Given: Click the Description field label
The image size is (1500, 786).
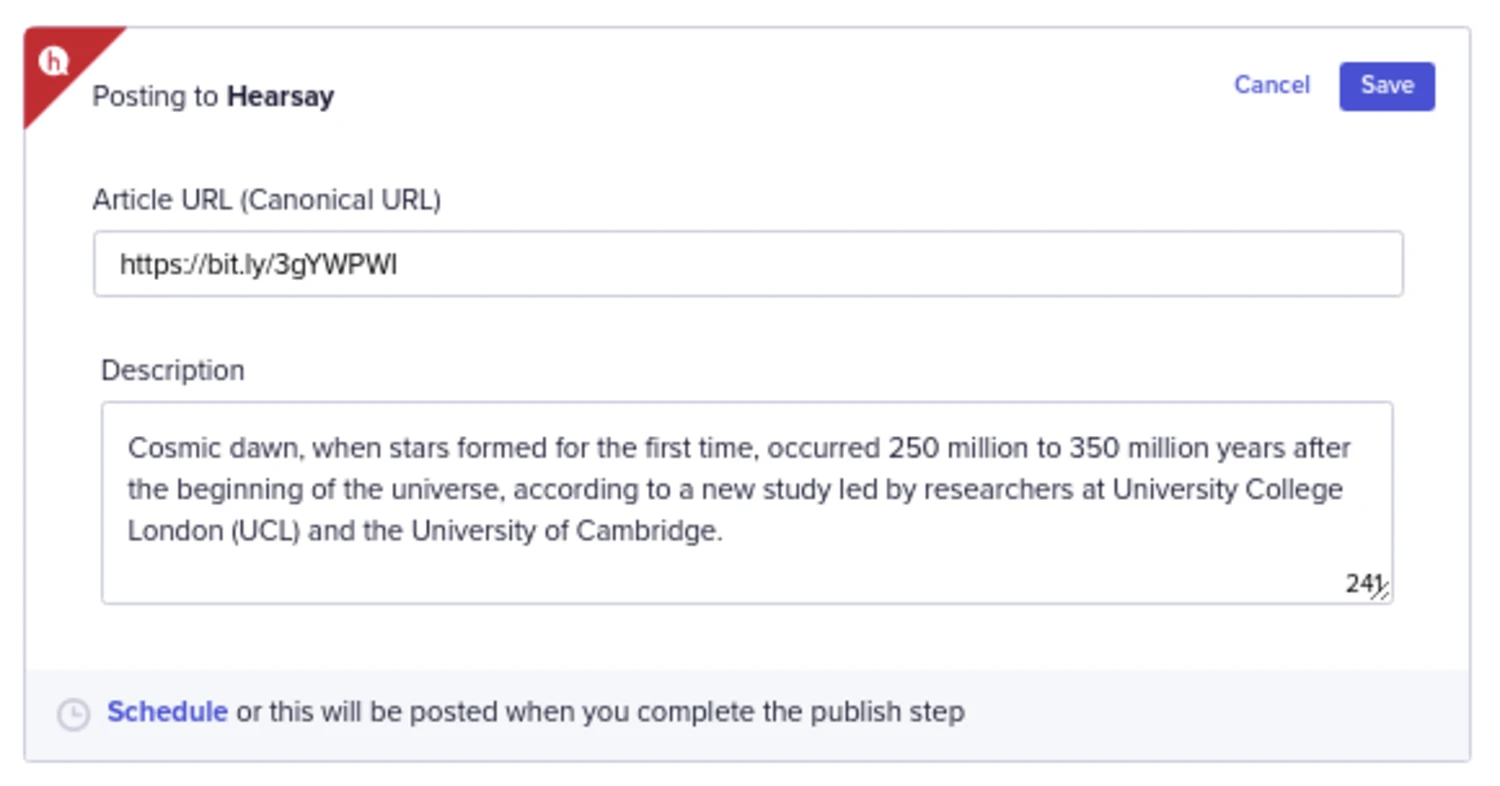Looking at the screenshot, I should coord(173,370).
